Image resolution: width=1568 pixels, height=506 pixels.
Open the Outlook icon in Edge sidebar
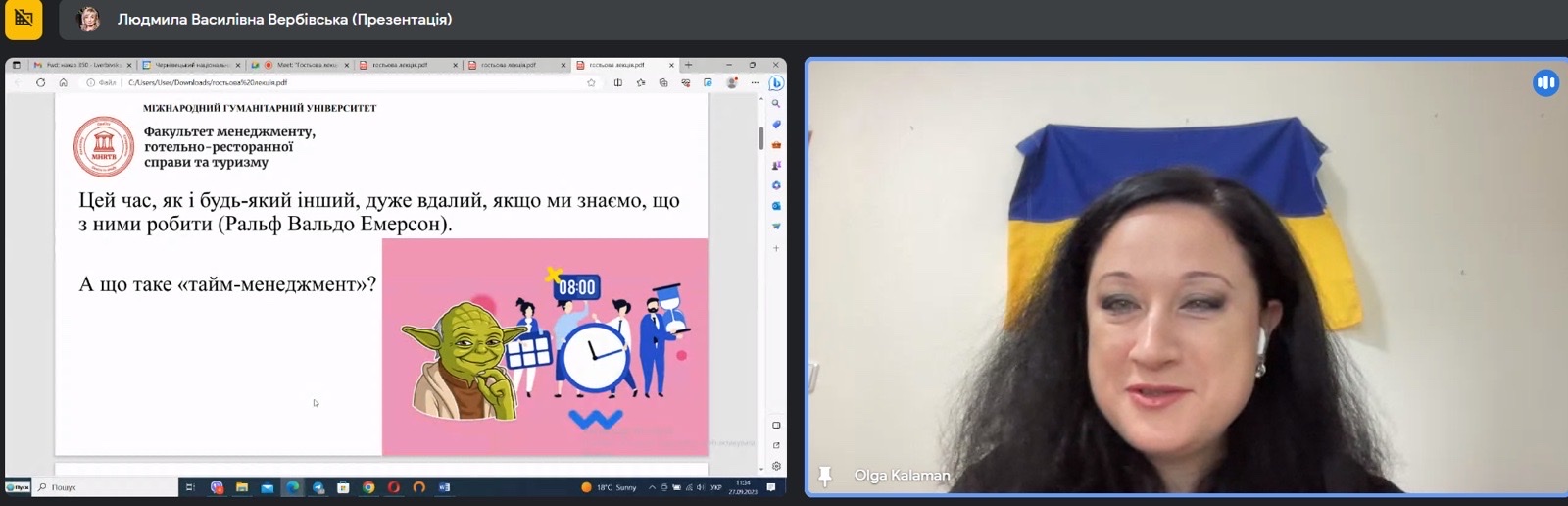776,206
